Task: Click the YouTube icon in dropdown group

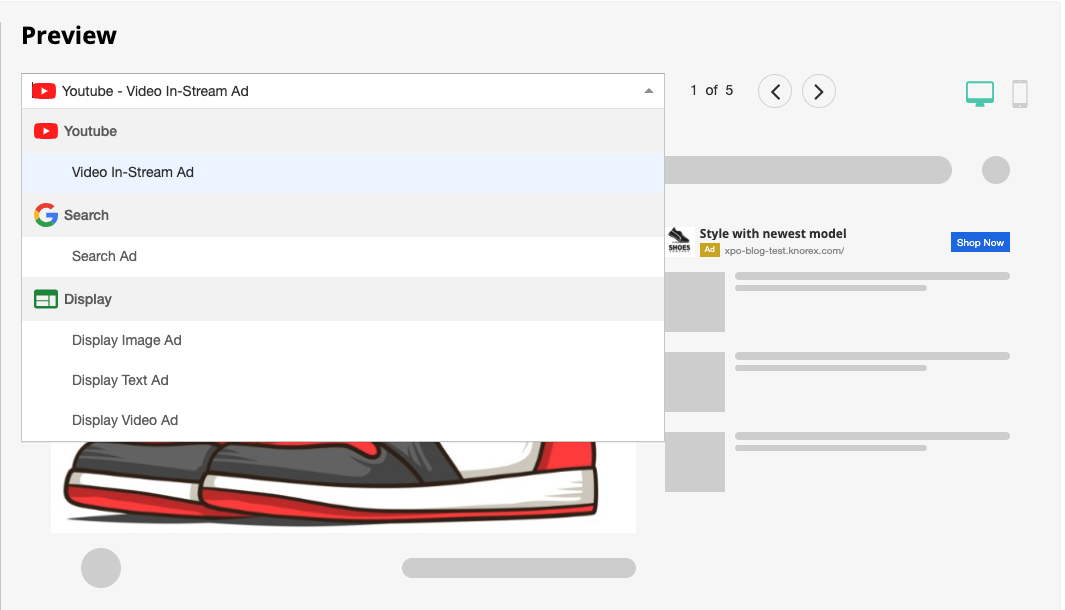Action: tap(46, 131)
